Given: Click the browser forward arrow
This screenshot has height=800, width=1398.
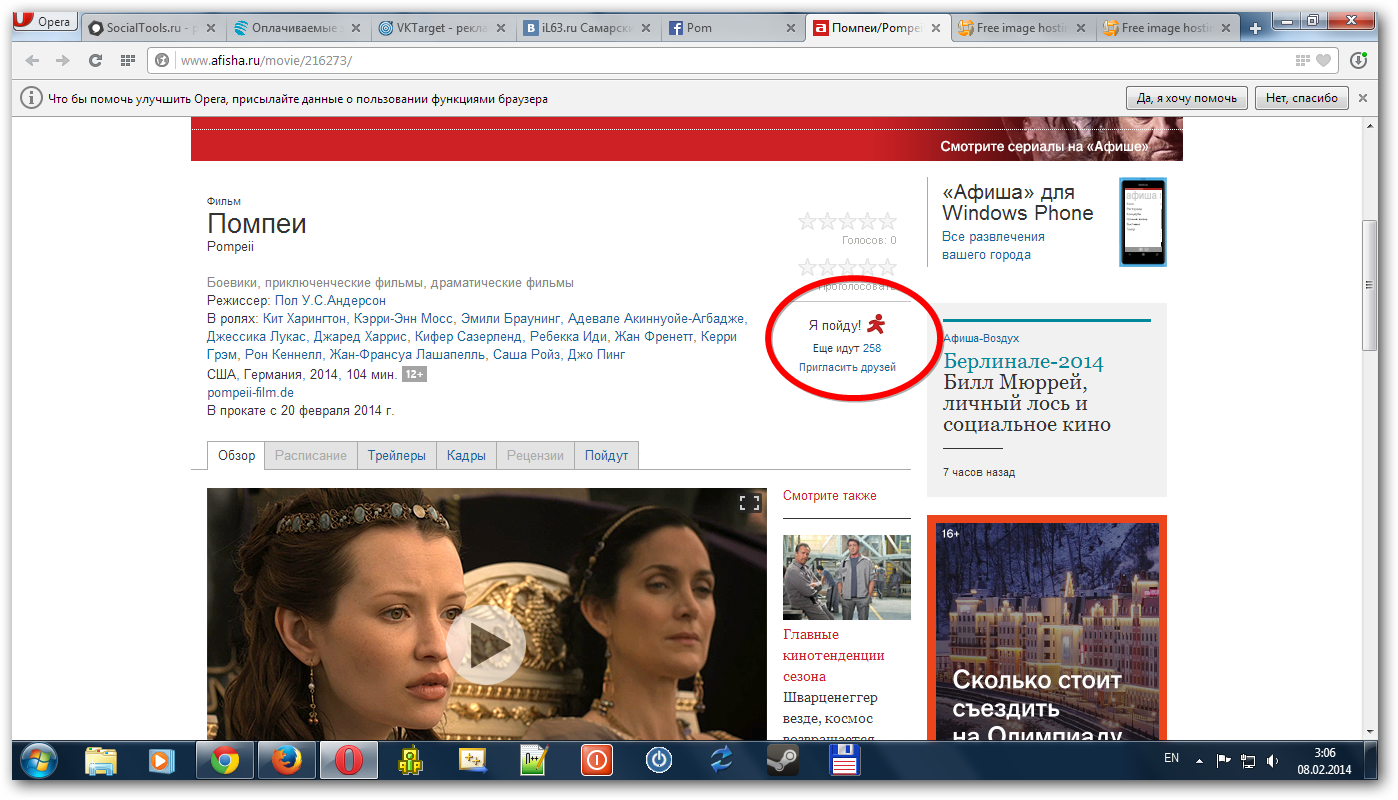Looking at the screenshot, I should coord(63,61).
